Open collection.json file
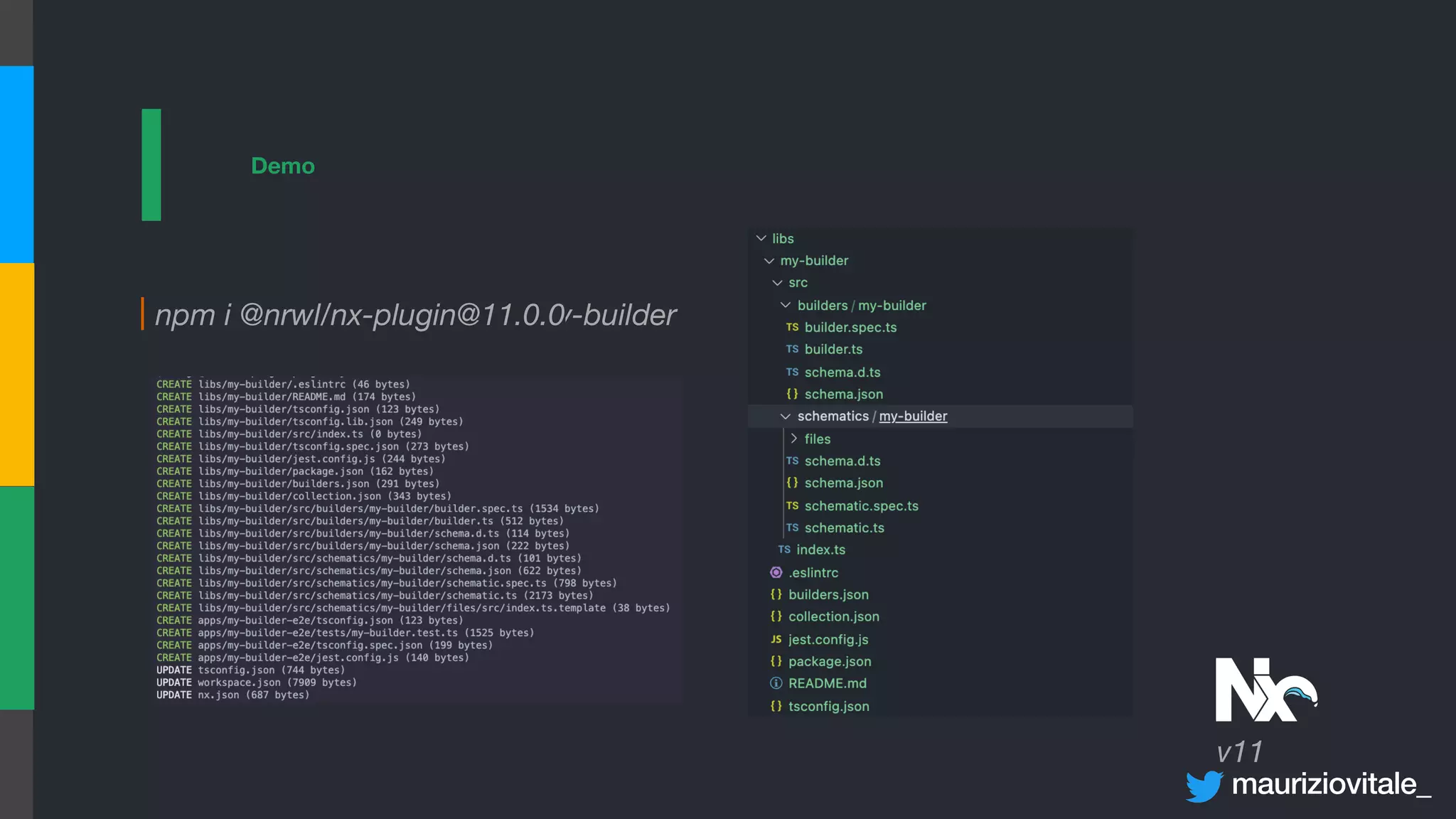 click(834, 616)
